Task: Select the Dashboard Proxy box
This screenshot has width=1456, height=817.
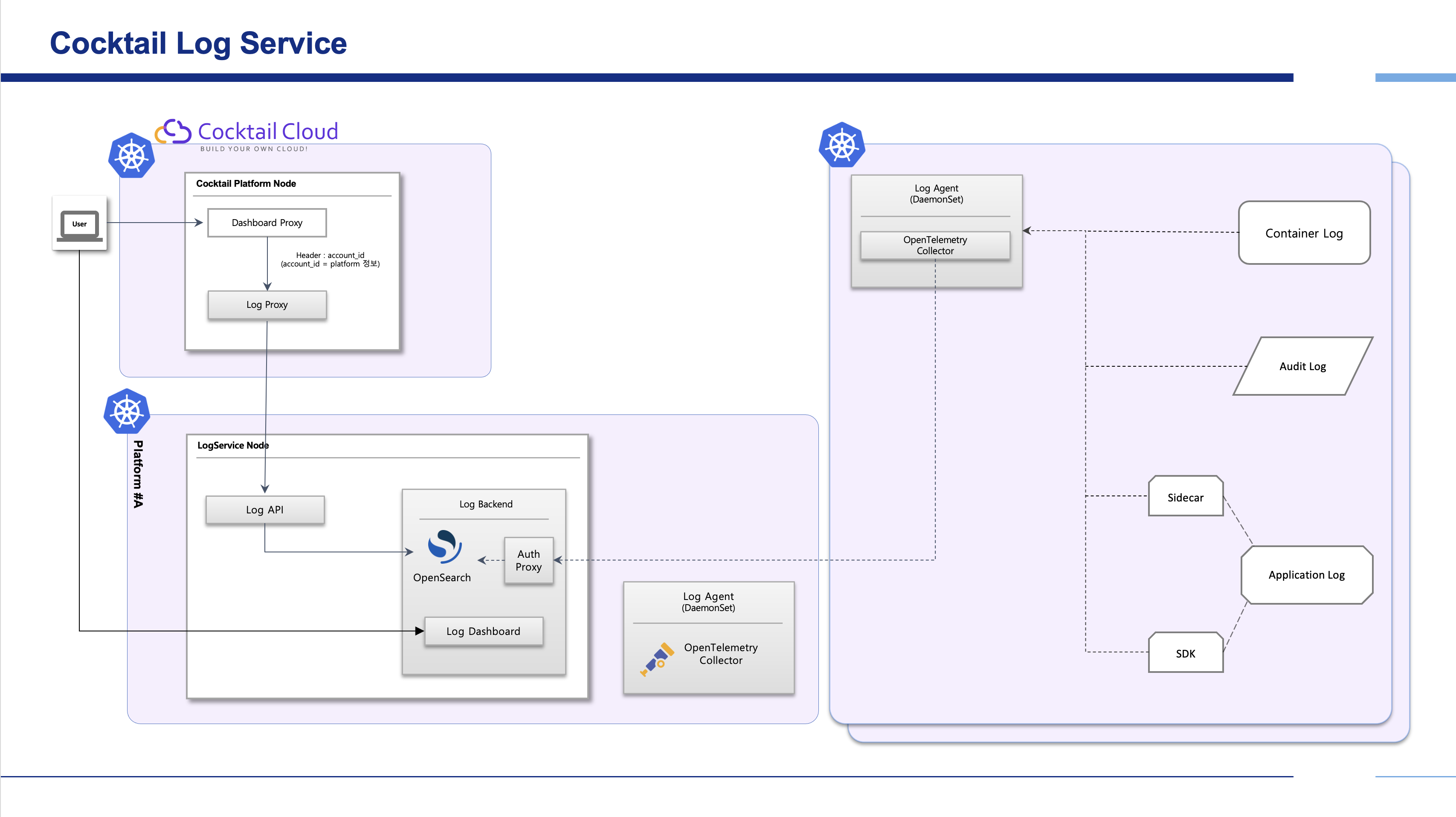Action: point(267,223)
